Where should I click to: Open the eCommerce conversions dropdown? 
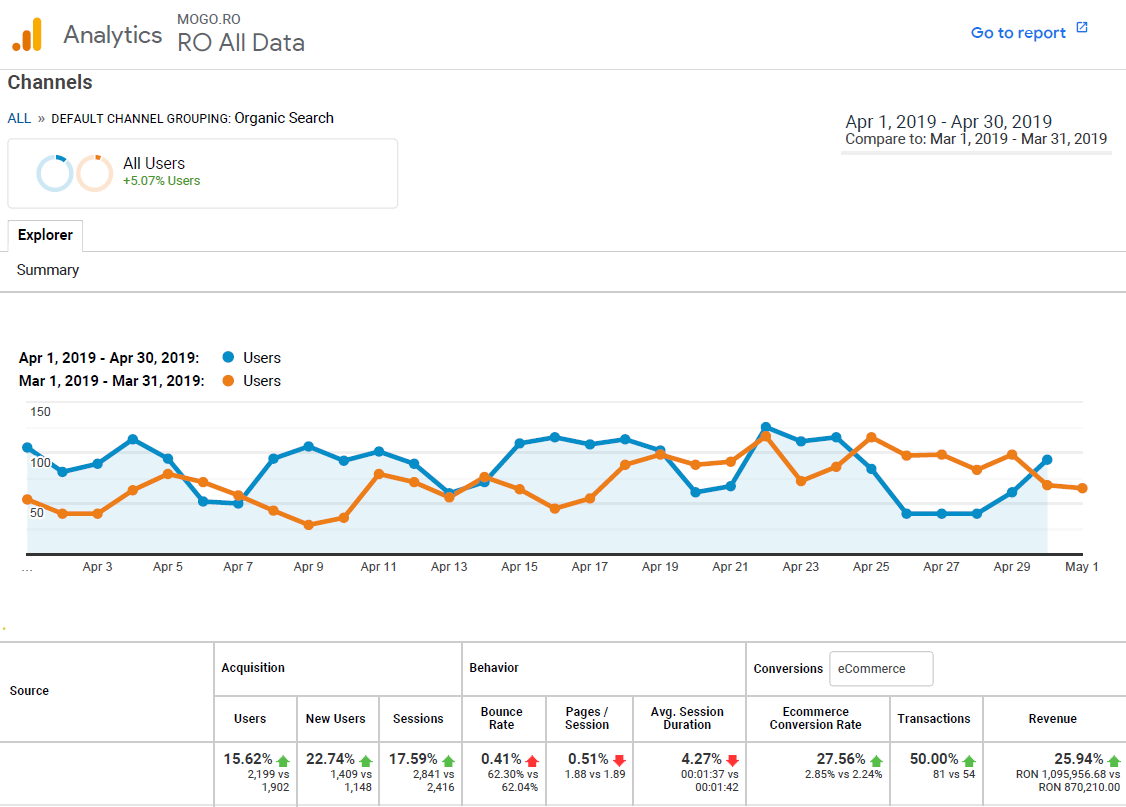[x=880, y=668]
